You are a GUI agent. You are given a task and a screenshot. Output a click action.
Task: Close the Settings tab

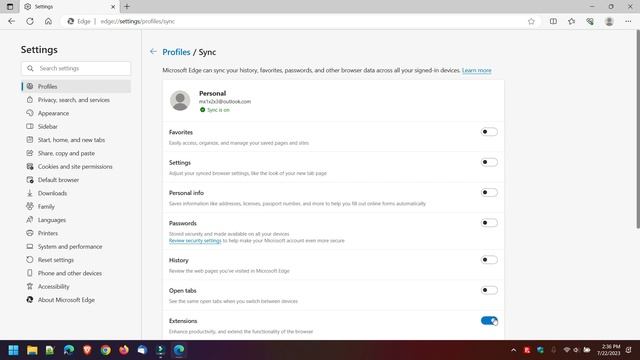tap(113, 7)
